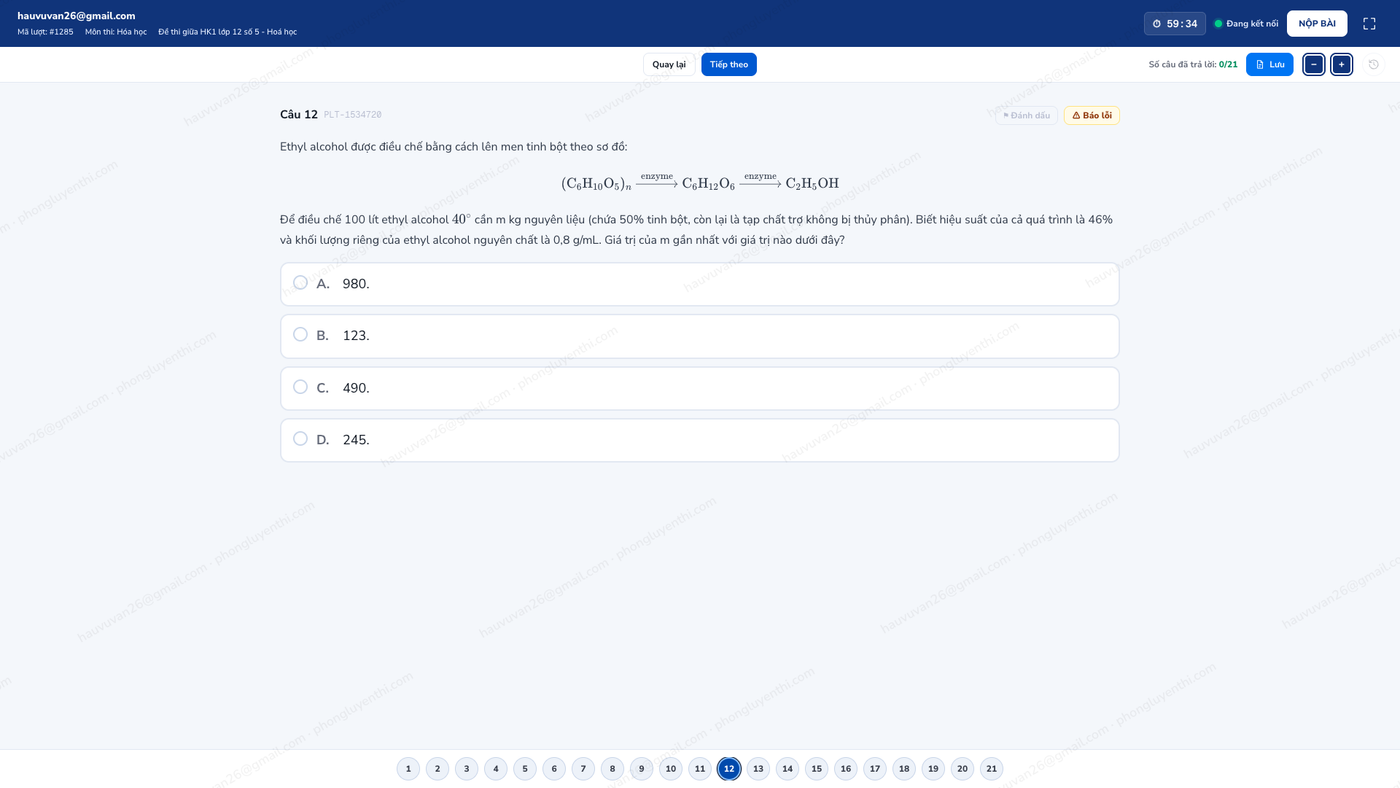The image size is (1400, 788).
Task: Go to next question Tiếp theo
Action: [729, 65]
